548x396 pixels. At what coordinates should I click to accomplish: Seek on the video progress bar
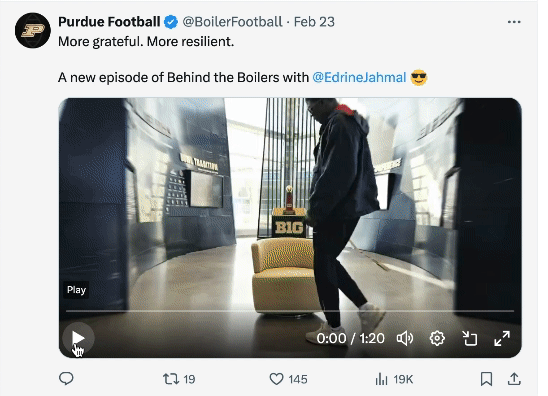coord(290,311)
